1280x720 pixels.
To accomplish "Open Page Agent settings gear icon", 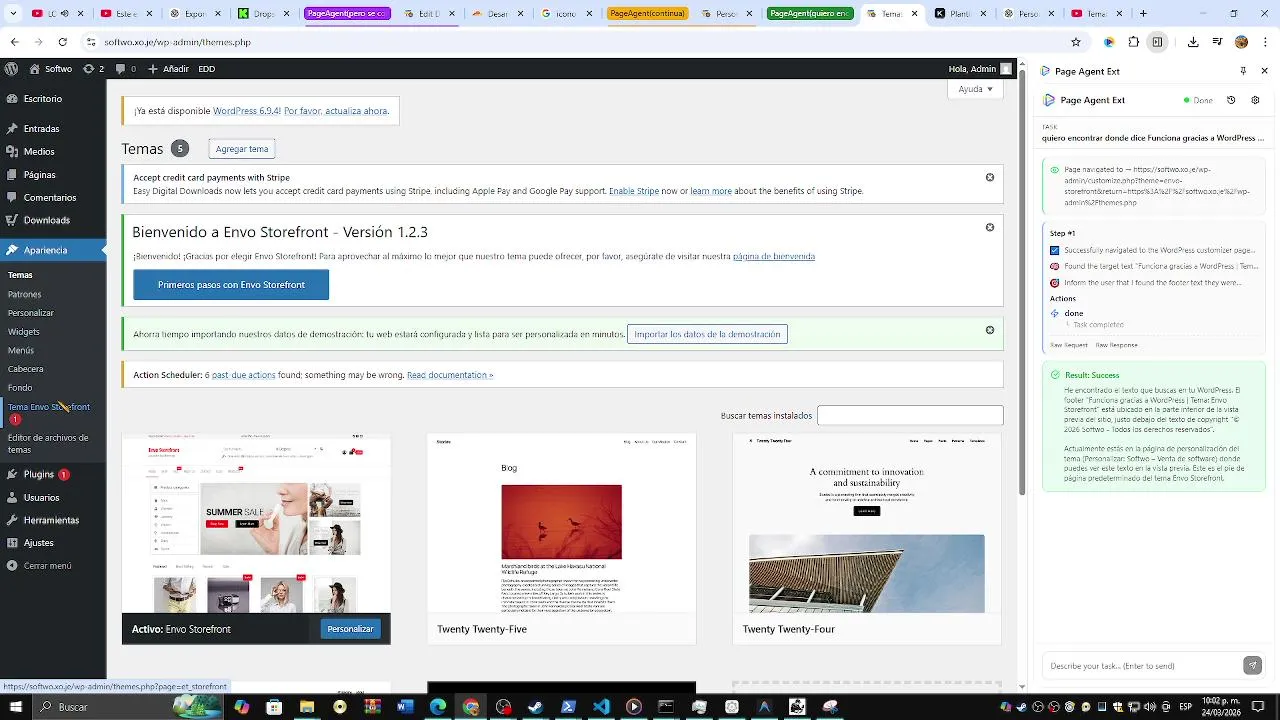I will click(1255, 100).
